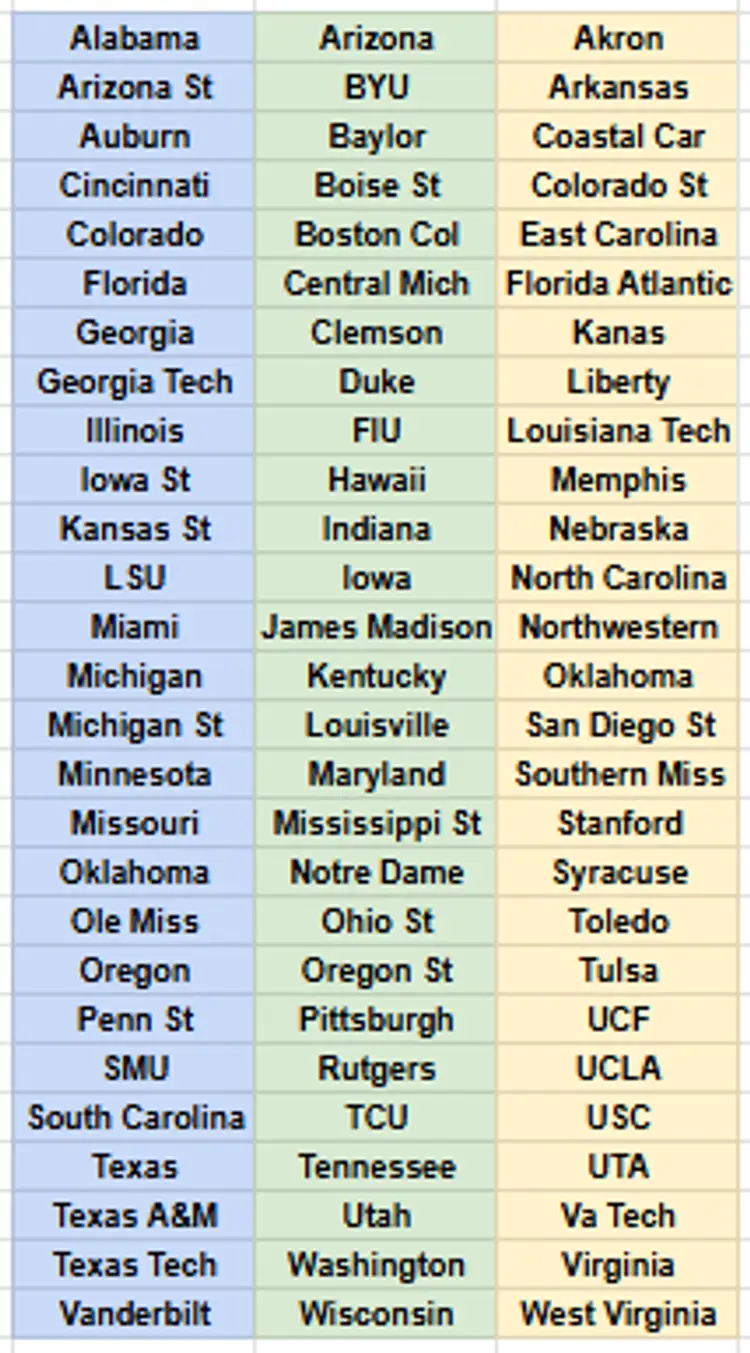Click the misspelled Kanas cell

[618, 332]
